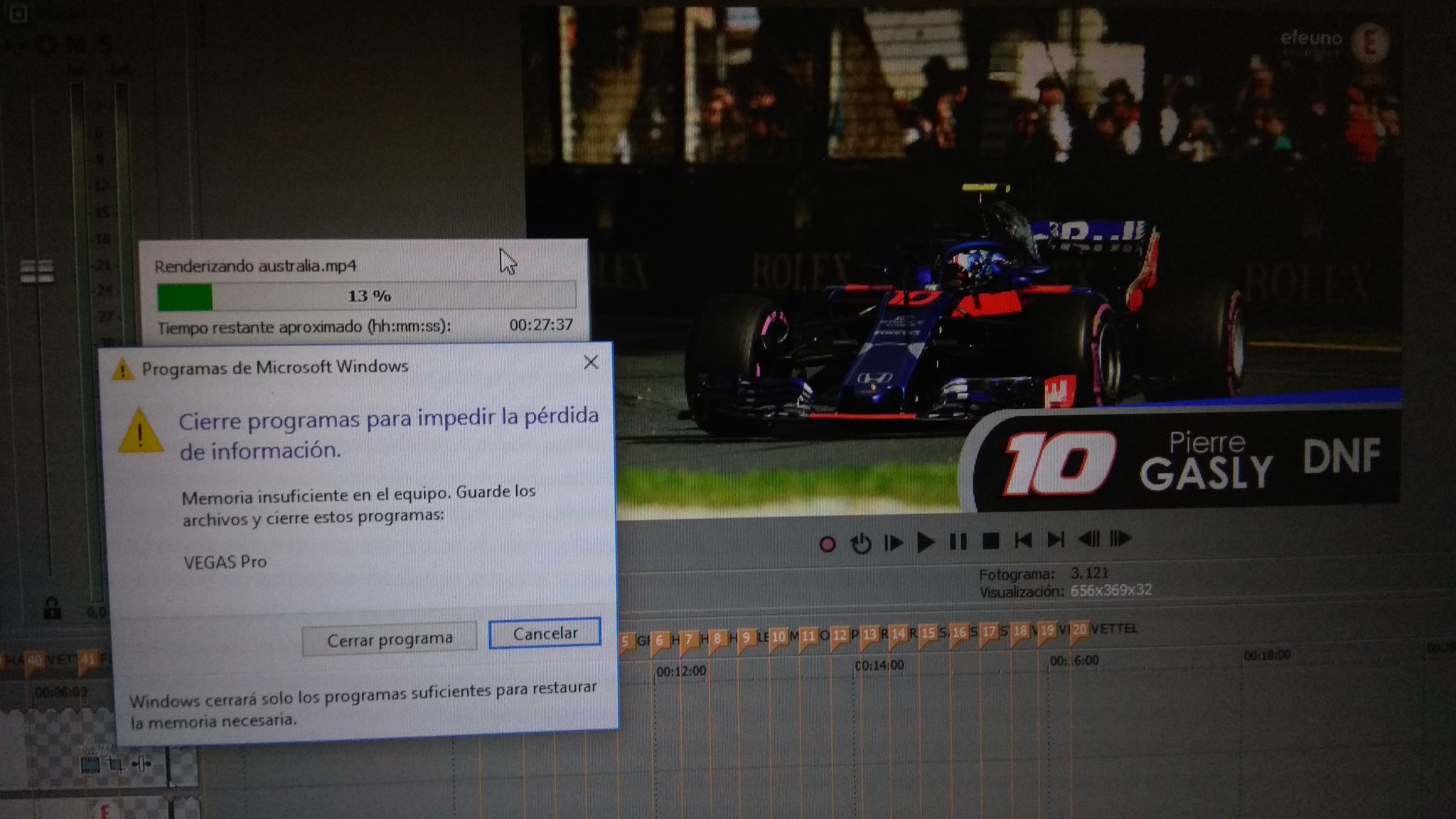Select timeline marker 20 labeled VETTEL
This screenshot has height=819, width=1456.
[1080, 630]
